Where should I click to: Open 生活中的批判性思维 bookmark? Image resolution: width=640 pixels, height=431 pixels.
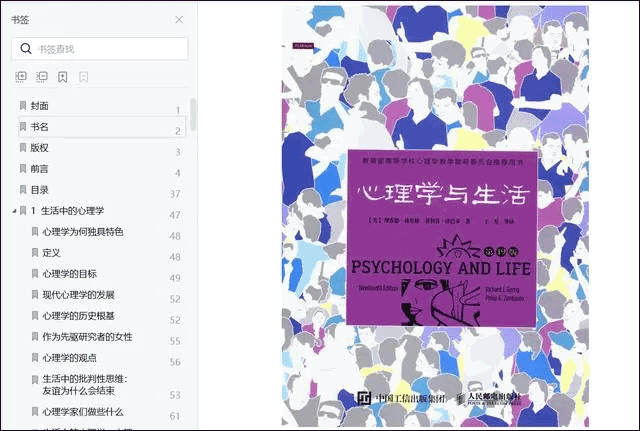[x=85, y=385]
